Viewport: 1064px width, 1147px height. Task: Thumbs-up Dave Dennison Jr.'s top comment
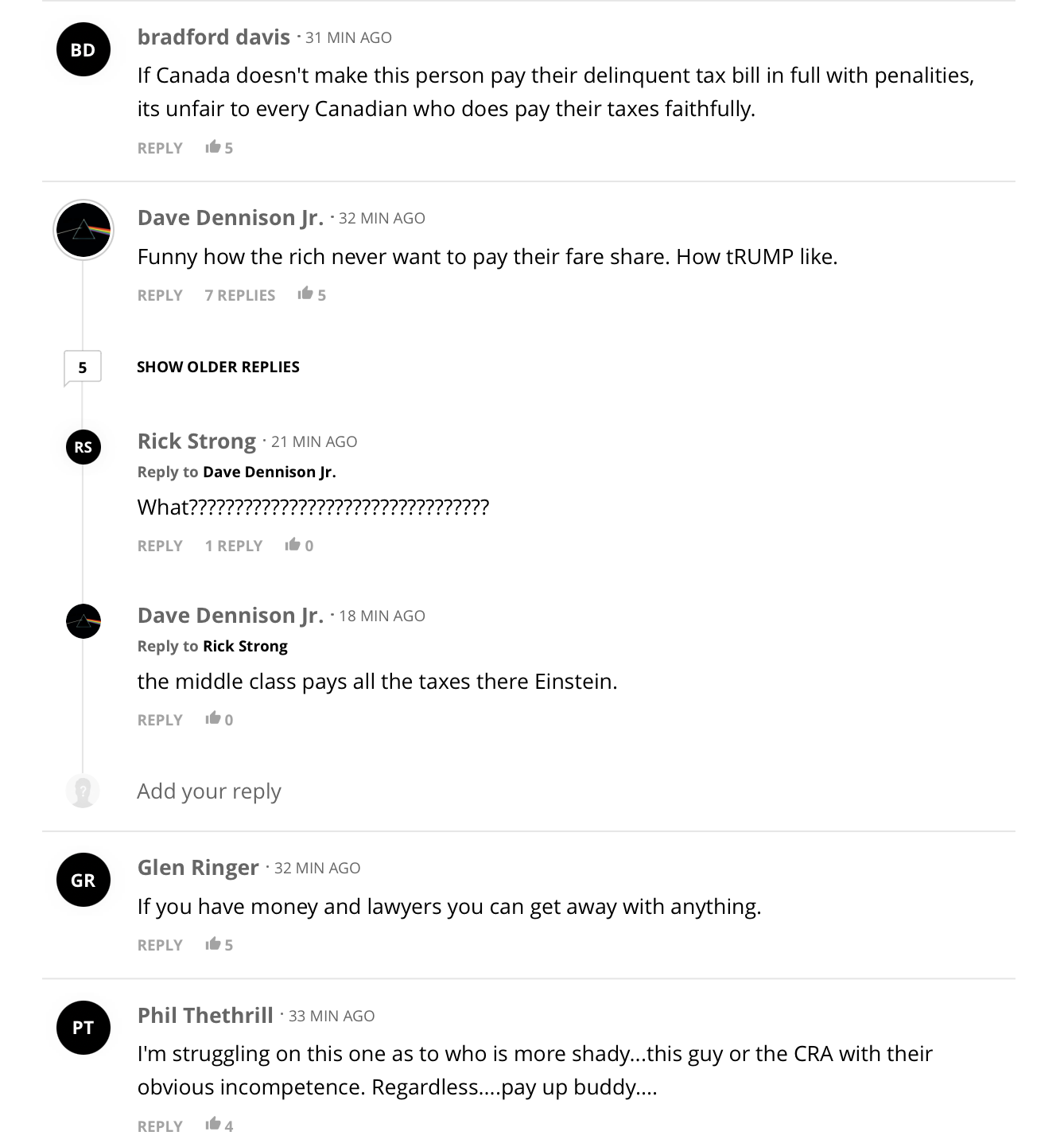click(x=305, y=294)
